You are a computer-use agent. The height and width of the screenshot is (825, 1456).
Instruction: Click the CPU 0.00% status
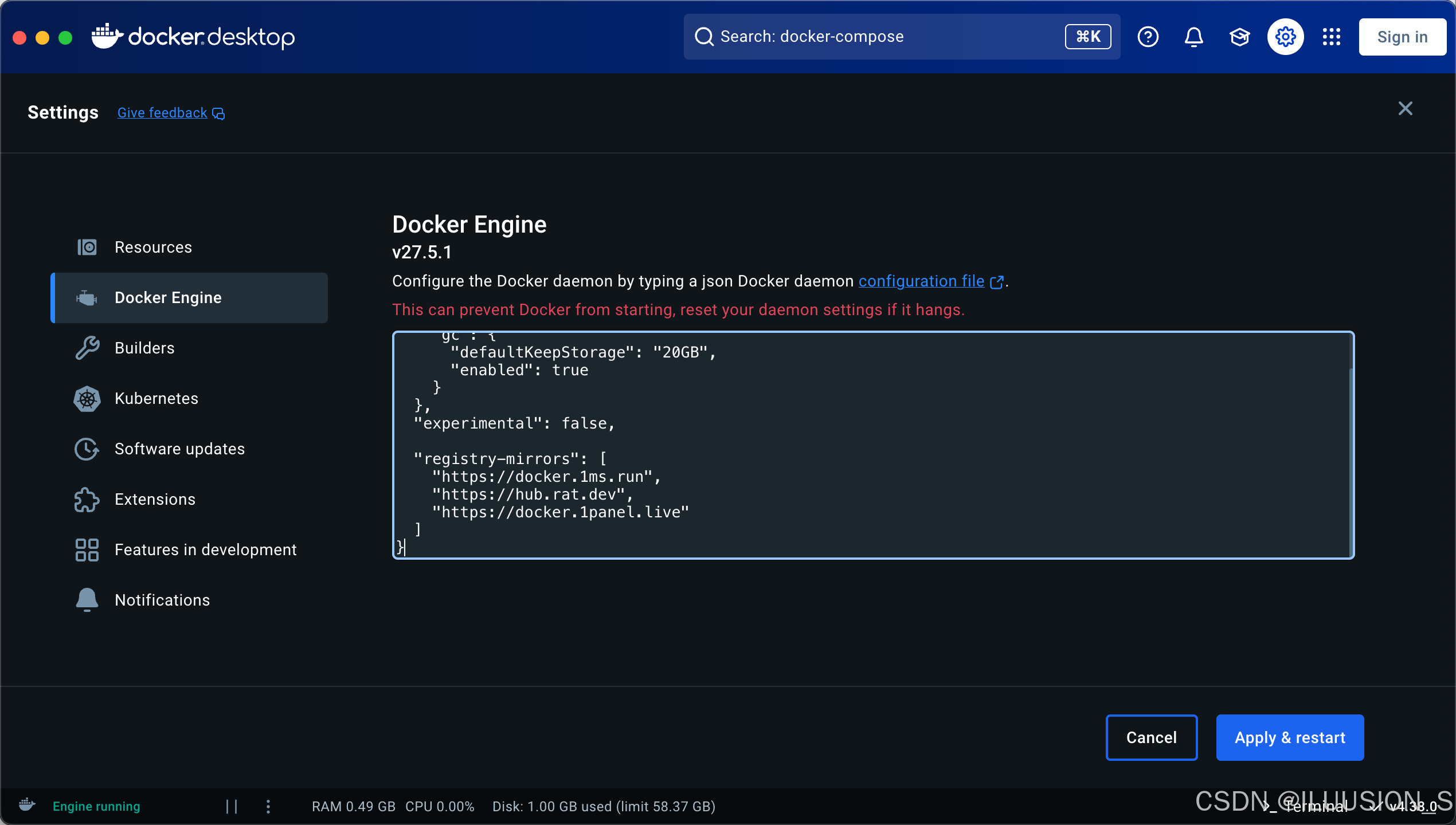pyautogui.click(x=440, y=807)
